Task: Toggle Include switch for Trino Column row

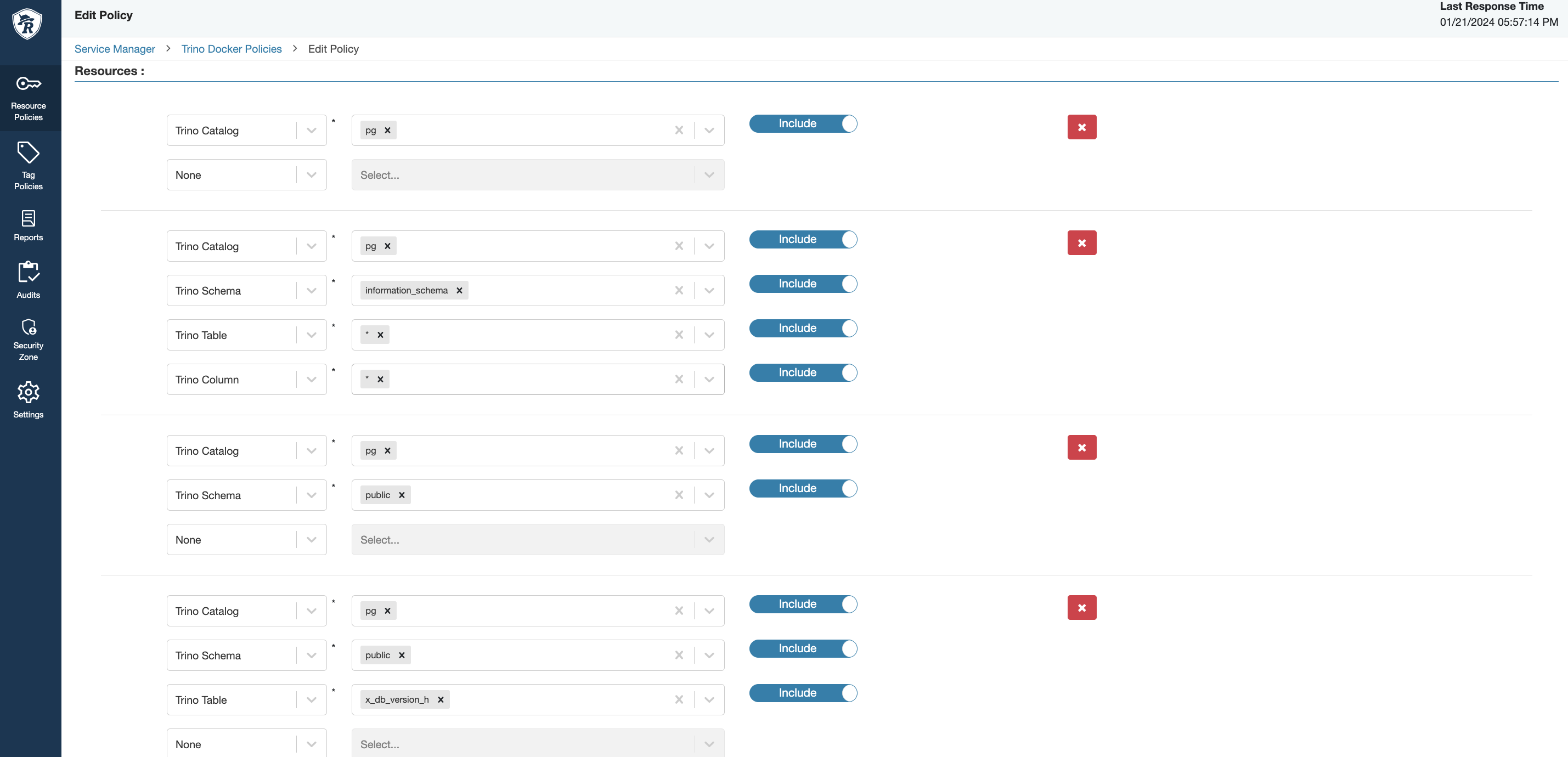Action: 802,372
